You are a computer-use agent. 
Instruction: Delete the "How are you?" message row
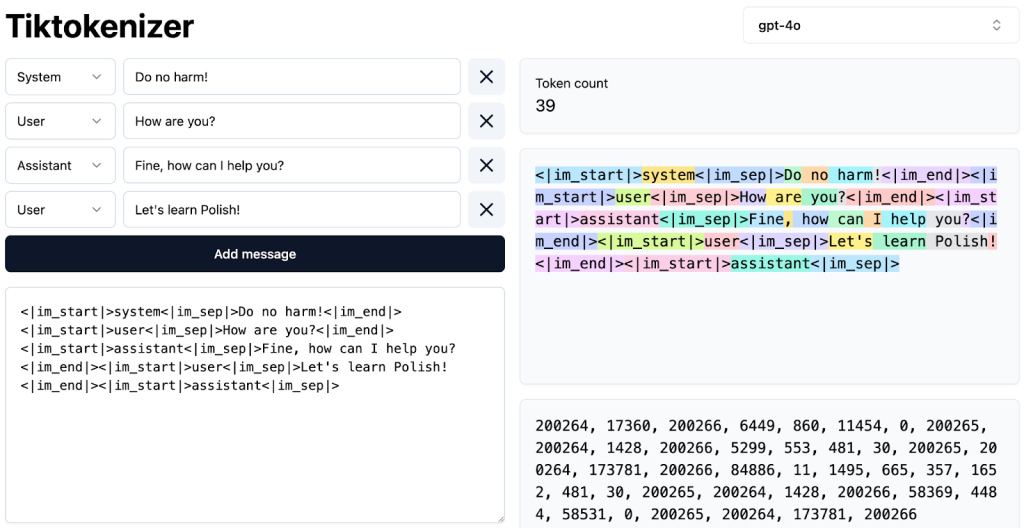[x=486, y=121]
